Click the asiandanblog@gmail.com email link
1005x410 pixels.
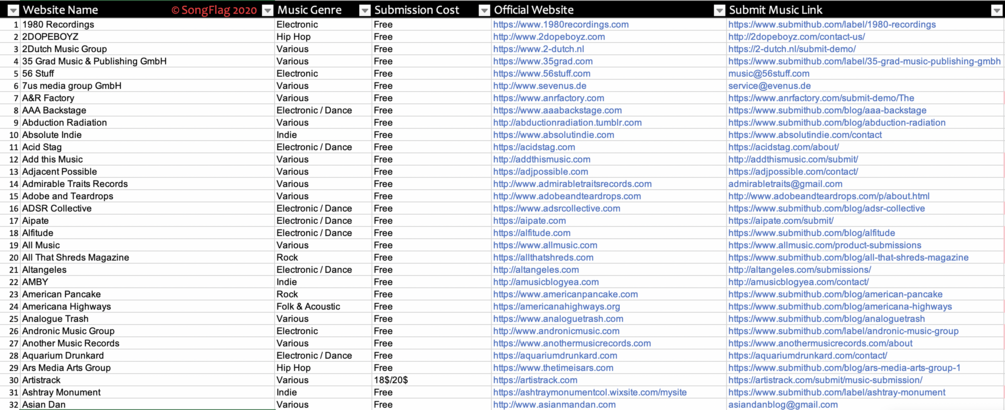(783, 404)
